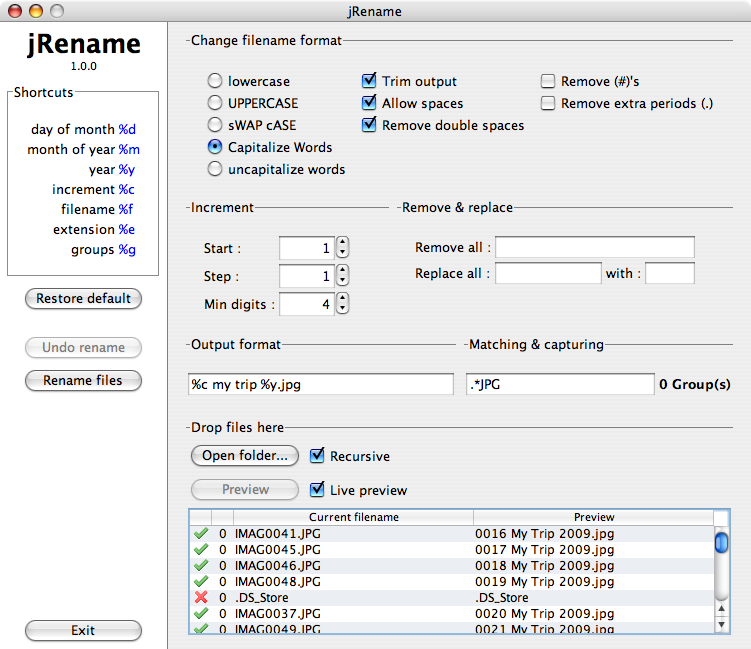Viewport: 751px width, 649px height.
Task: Click the Output format text field
Action: pyautogui.click(x=321, y=384)
